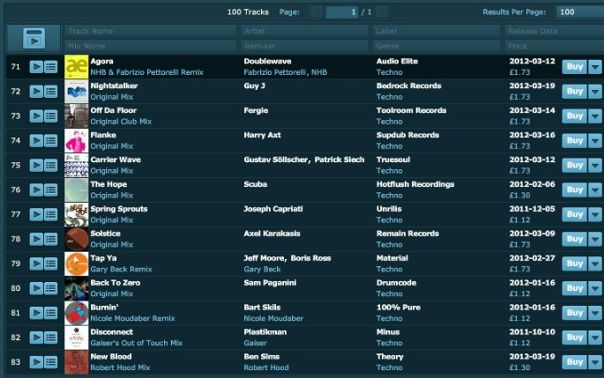604x378 pixels.
Task: Play the track Agora
Action: 36,67
